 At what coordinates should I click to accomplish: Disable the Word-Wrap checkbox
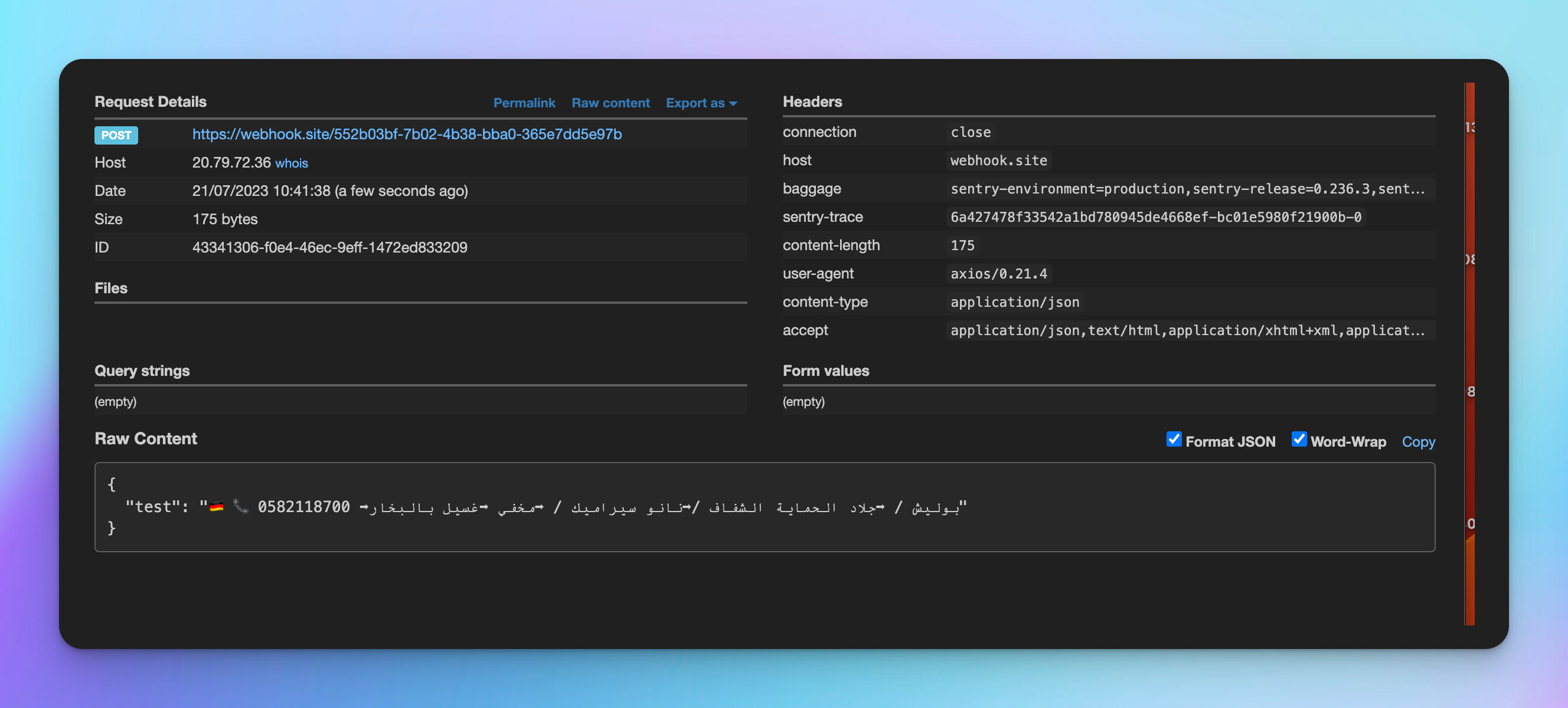click(x=1298, y=439)
